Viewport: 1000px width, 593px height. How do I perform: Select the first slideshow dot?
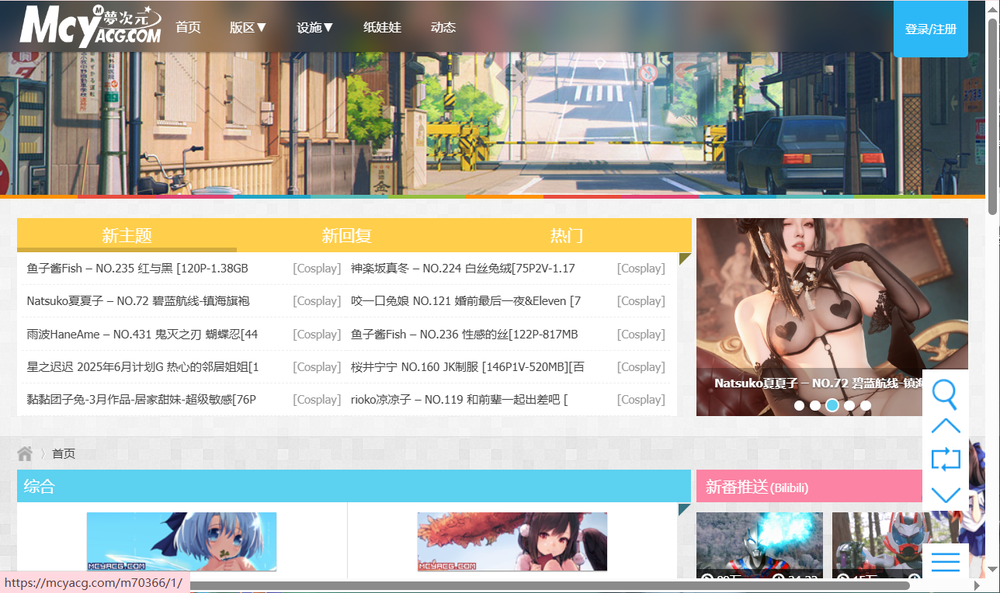799,406
